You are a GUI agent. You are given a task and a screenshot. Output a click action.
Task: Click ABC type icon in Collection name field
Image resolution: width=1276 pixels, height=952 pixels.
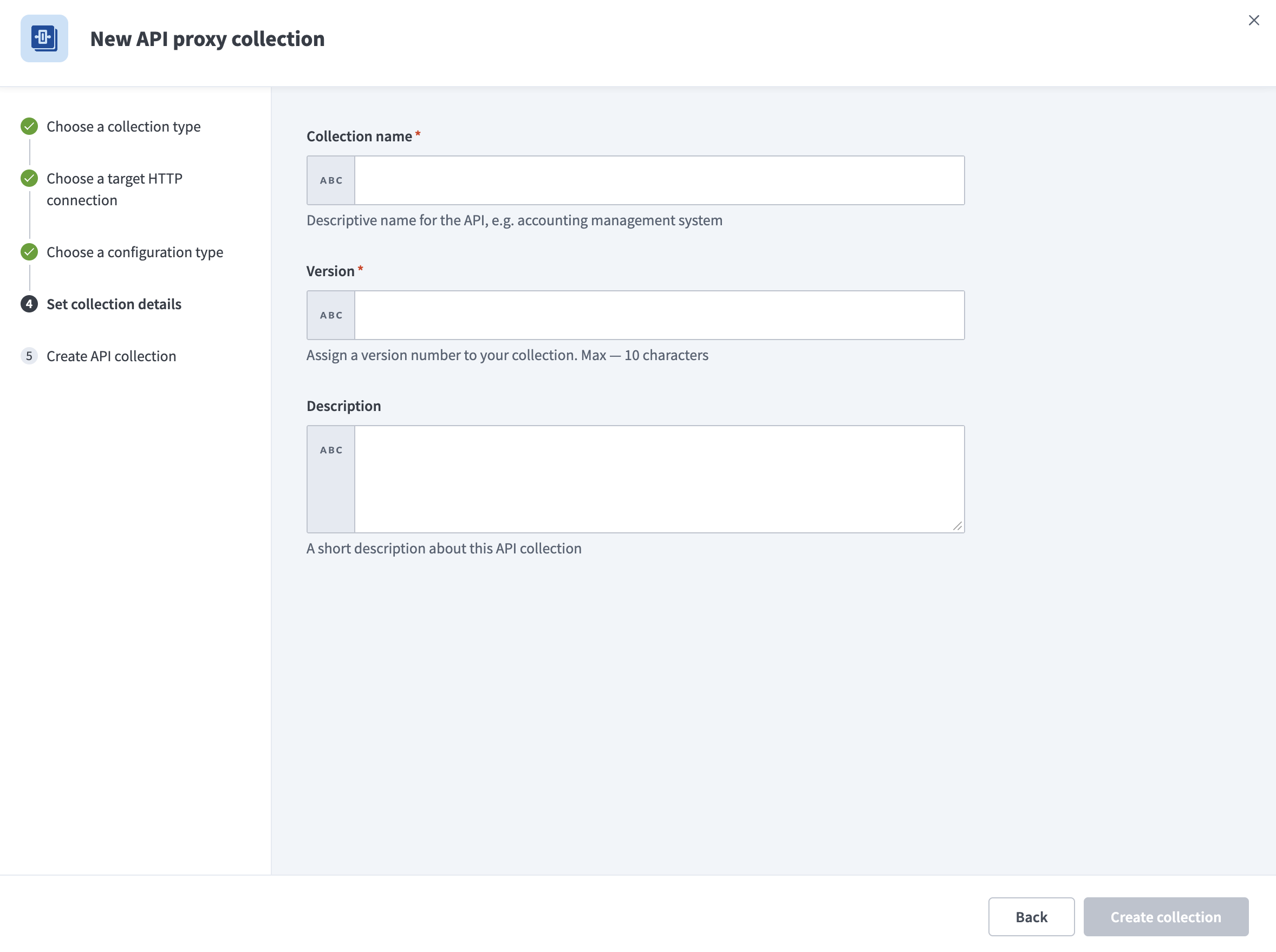click(331, 180)
